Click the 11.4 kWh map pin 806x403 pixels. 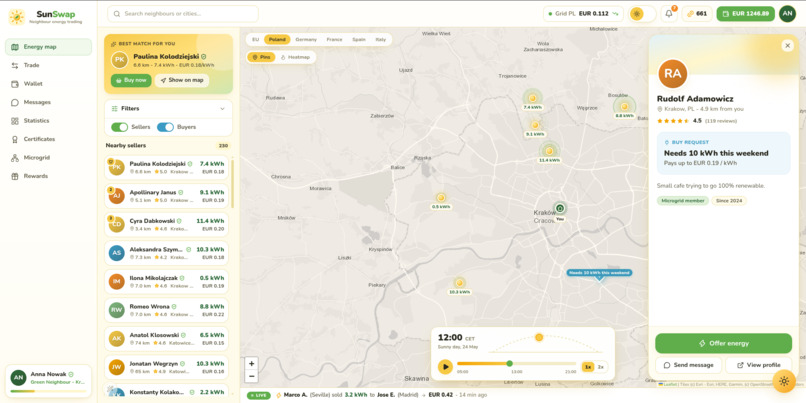(549, 151)
